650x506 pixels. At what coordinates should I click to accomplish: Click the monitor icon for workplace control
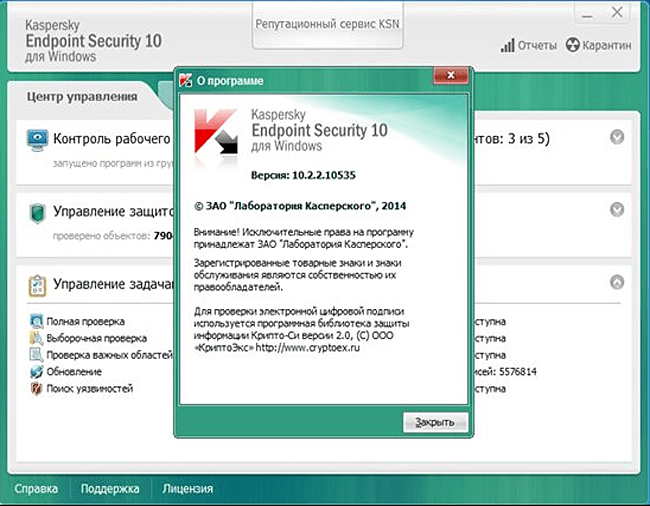(37, 138)
